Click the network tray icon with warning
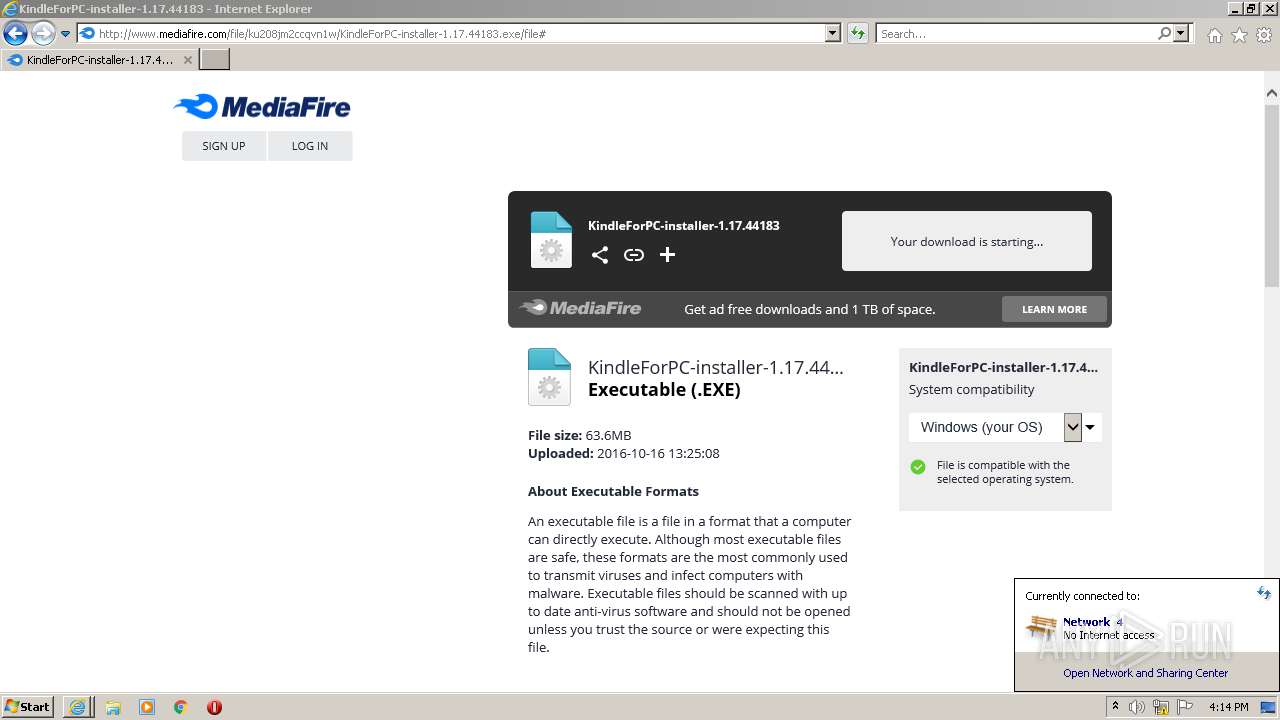1280x720 pixels. click(x=1161, y=707)
